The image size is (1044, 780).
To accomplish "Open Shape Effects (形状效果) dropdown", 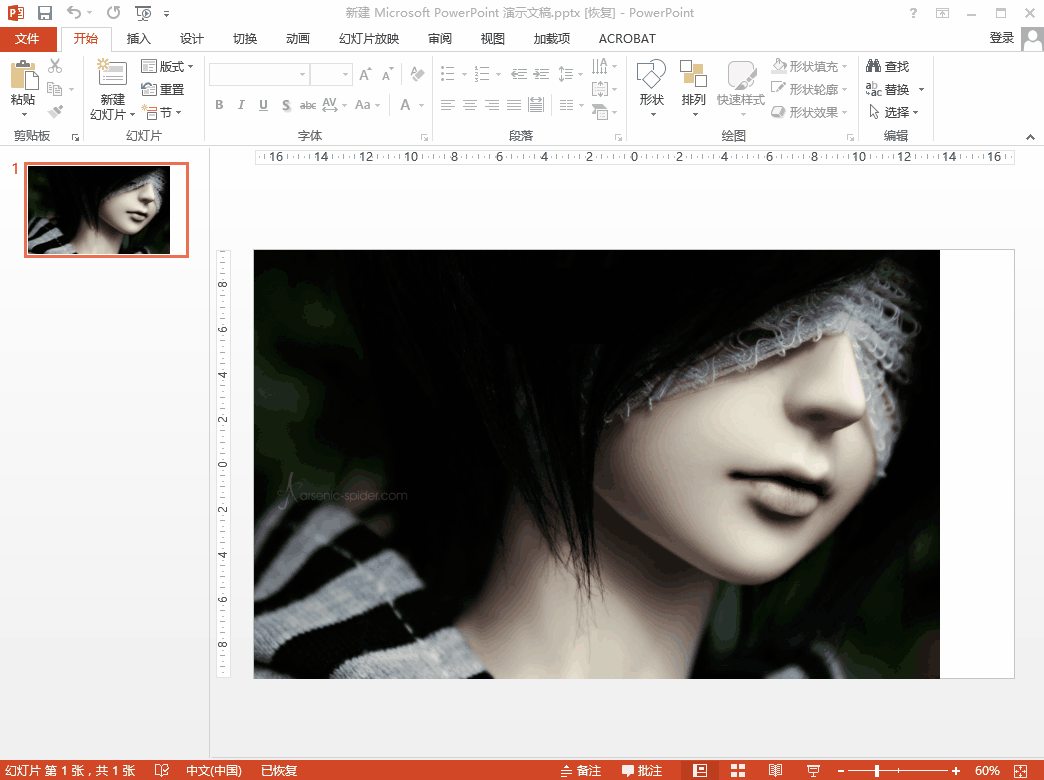I will (x=810, y=112).
